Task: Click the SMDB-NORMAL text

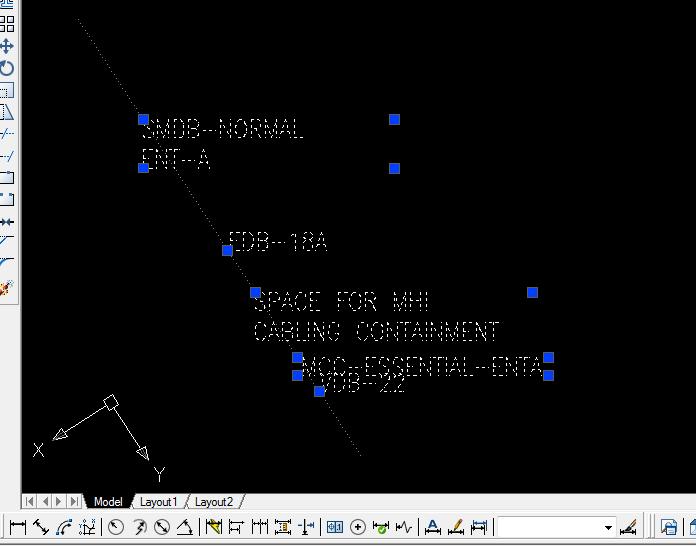Action: pos(223,129)
